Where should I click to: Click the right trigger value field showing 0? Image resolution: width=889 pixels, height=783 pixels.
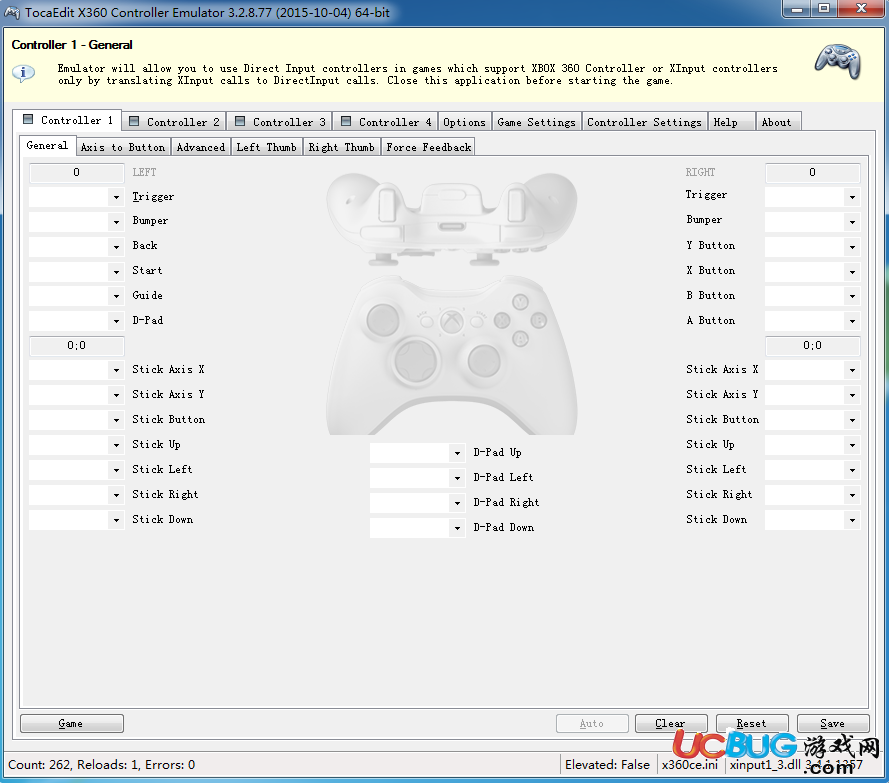tap(812, 172)
